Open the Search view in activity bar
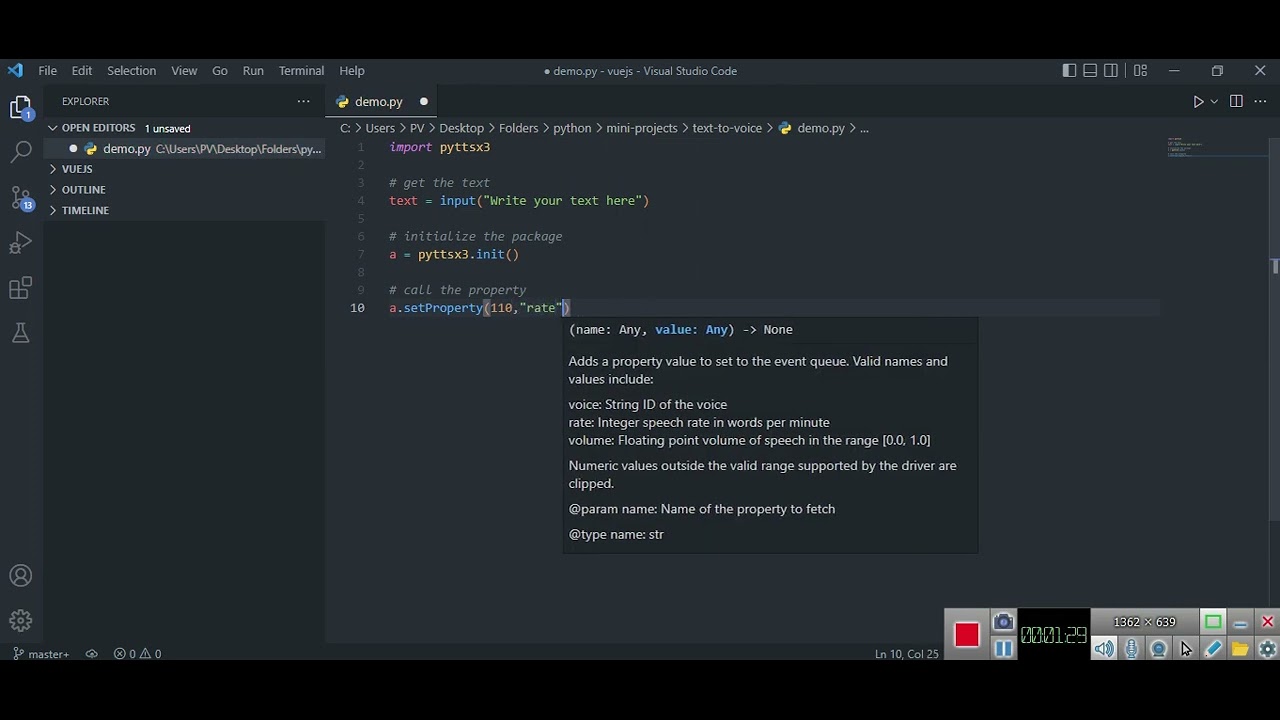 (21, 152)
